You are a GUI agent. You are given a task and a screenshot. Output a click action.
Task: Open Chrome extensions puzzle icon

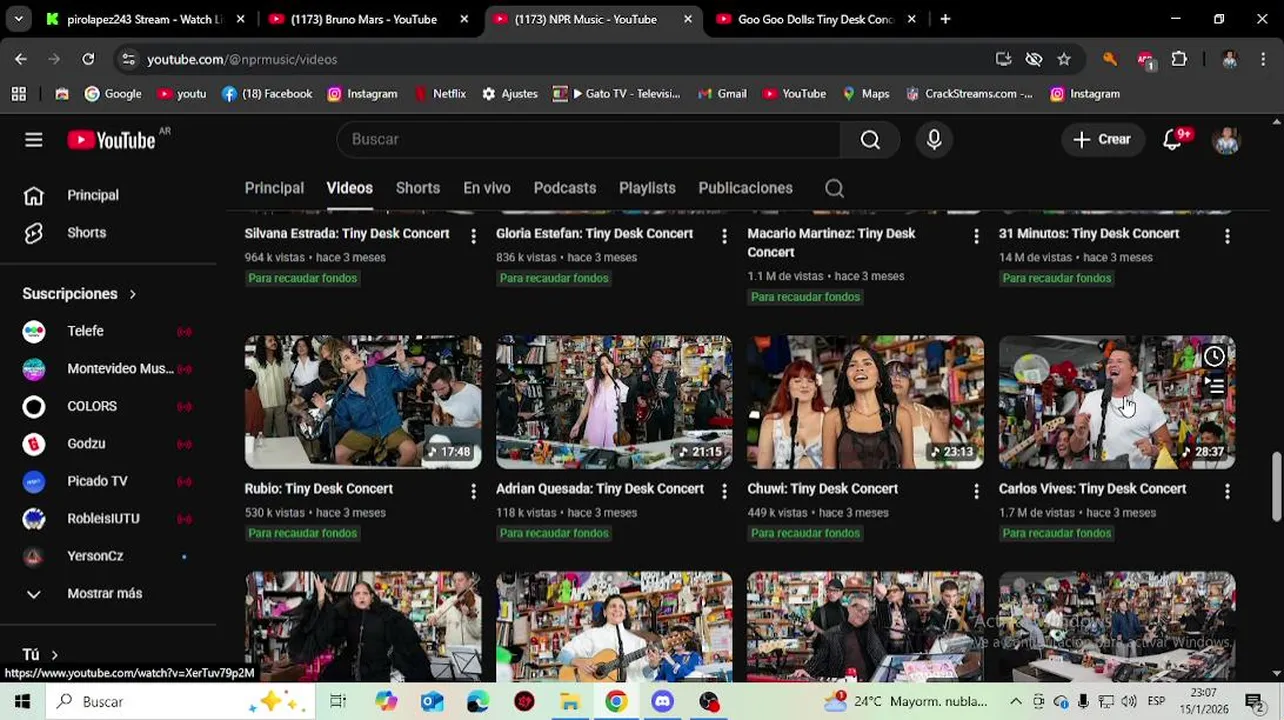1179,59
